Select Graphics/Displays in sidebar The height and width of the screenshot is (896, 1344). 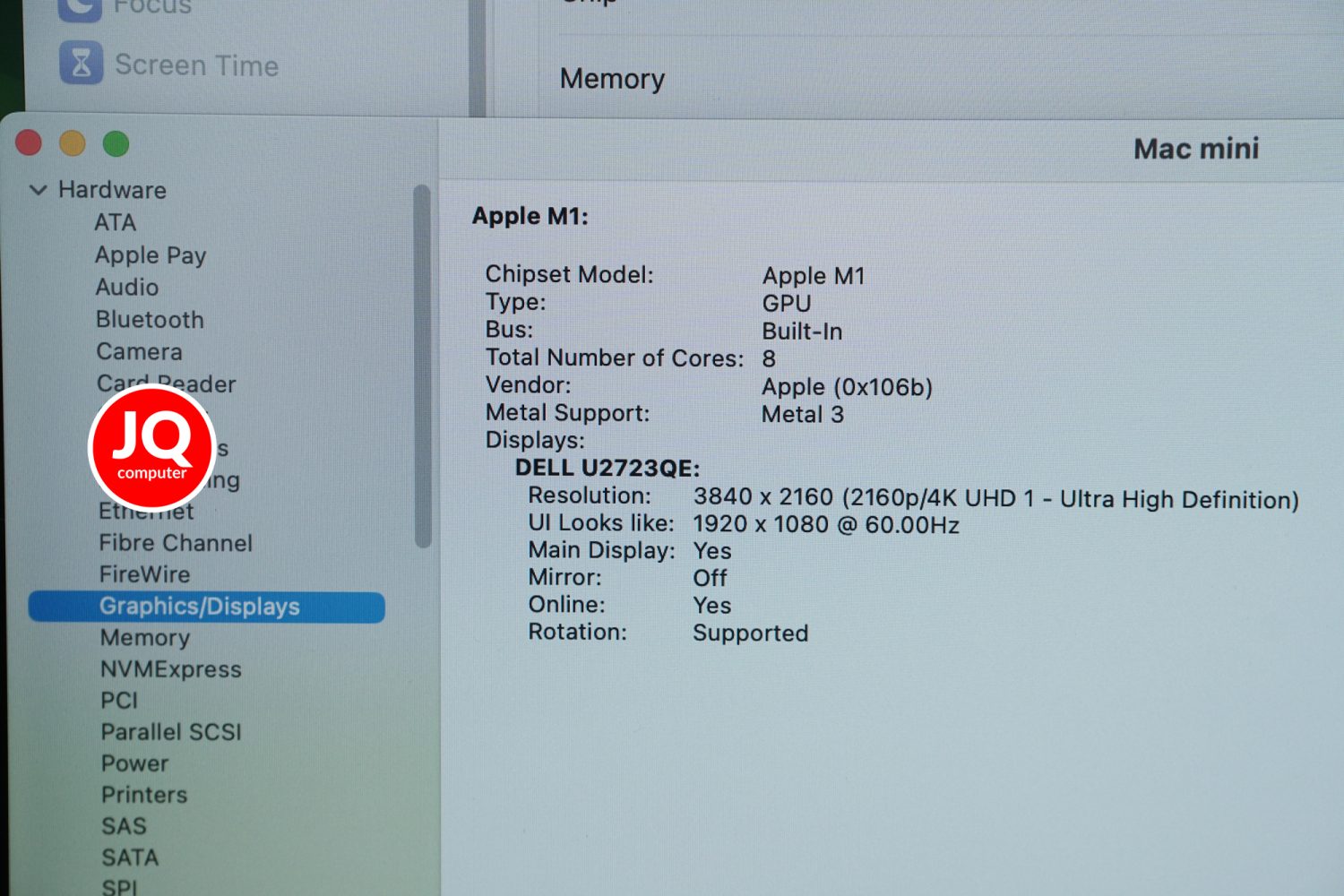coord(207,607)
